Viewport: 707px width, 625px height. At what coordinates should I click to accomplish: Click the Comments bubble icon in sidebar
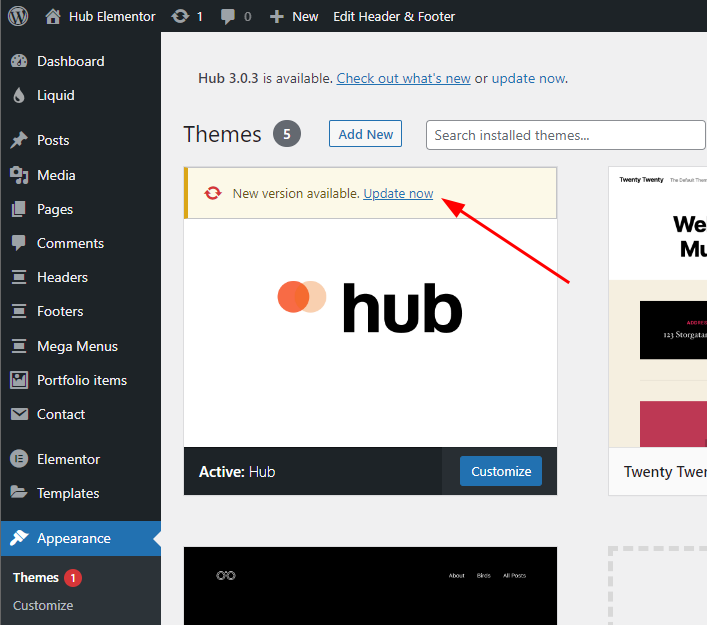coord(19,243)
